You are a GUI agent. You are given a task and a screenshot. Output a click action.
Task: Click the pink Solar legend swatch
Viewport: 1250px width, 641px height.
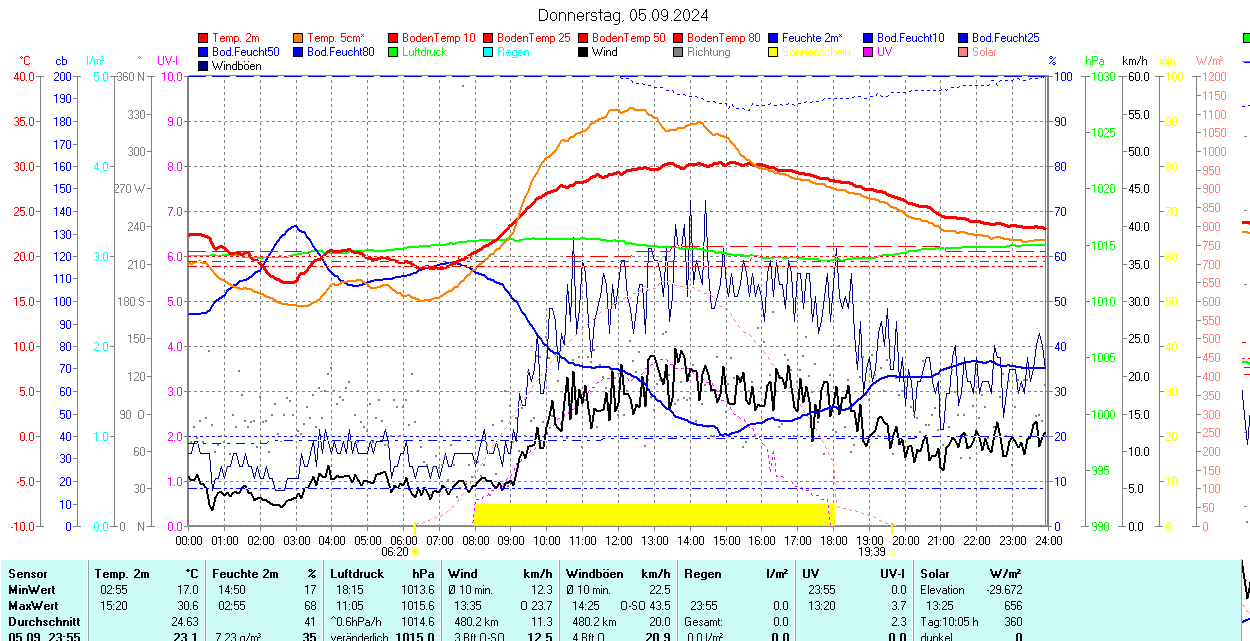(964, 52)
